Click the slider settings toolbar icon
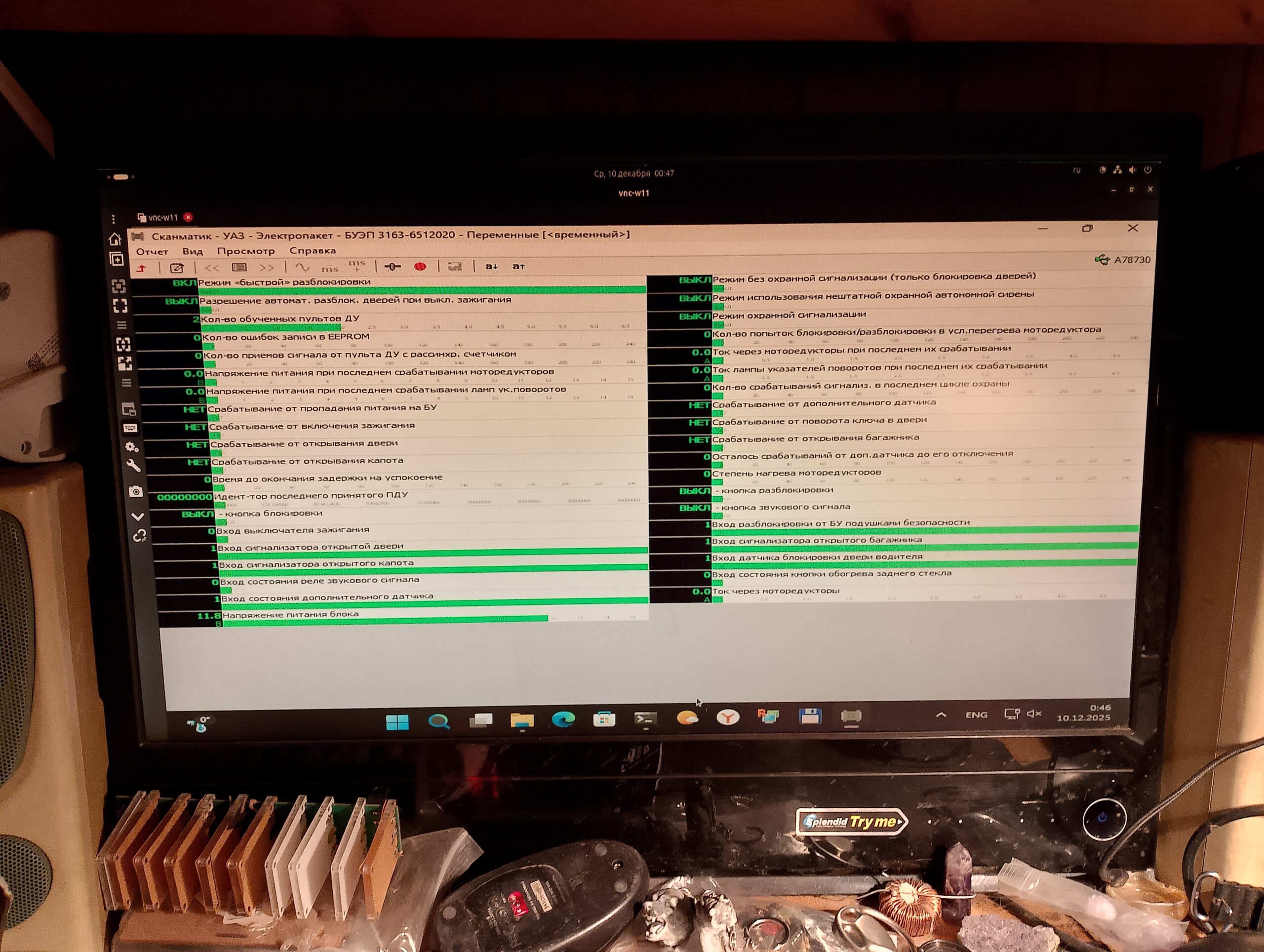This screenshot has height=952, width=1264. pos(393,267)
